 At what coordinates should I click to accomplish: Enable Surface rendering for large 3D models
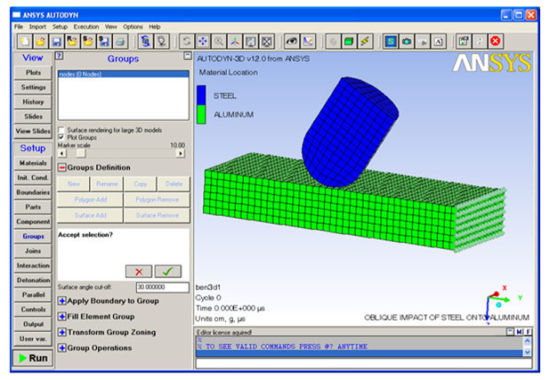pyautogui.click(x=61, y=130)
